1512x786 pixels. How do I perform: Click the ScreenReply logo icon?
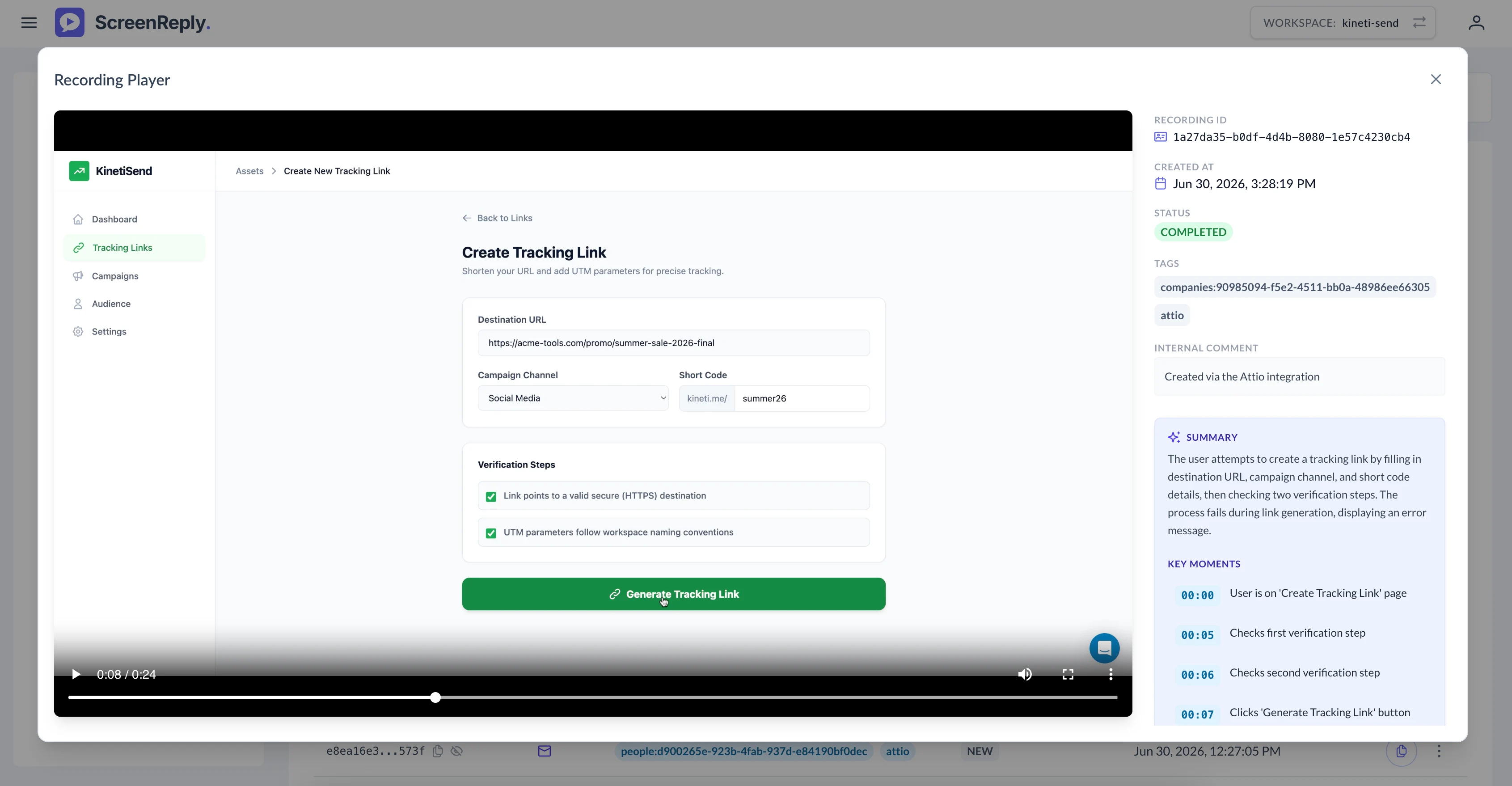(70, 23)
